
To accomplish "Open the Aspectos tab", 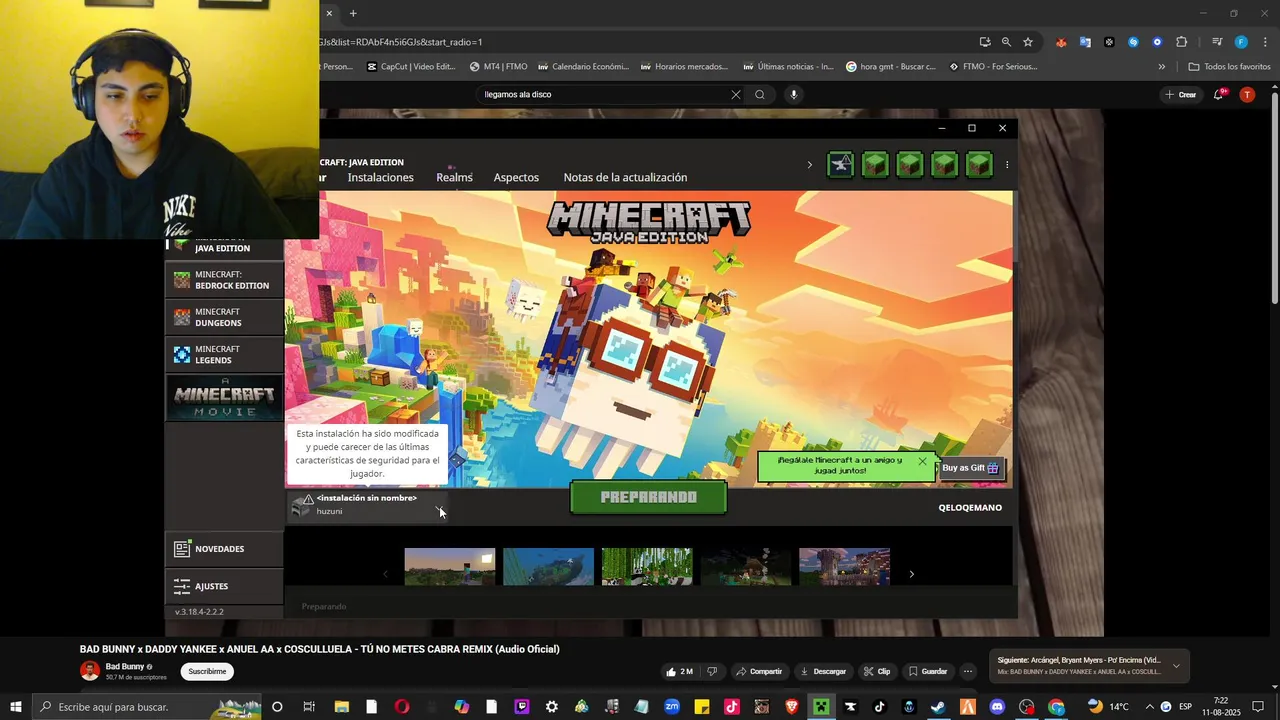I will tap(516, 177).
